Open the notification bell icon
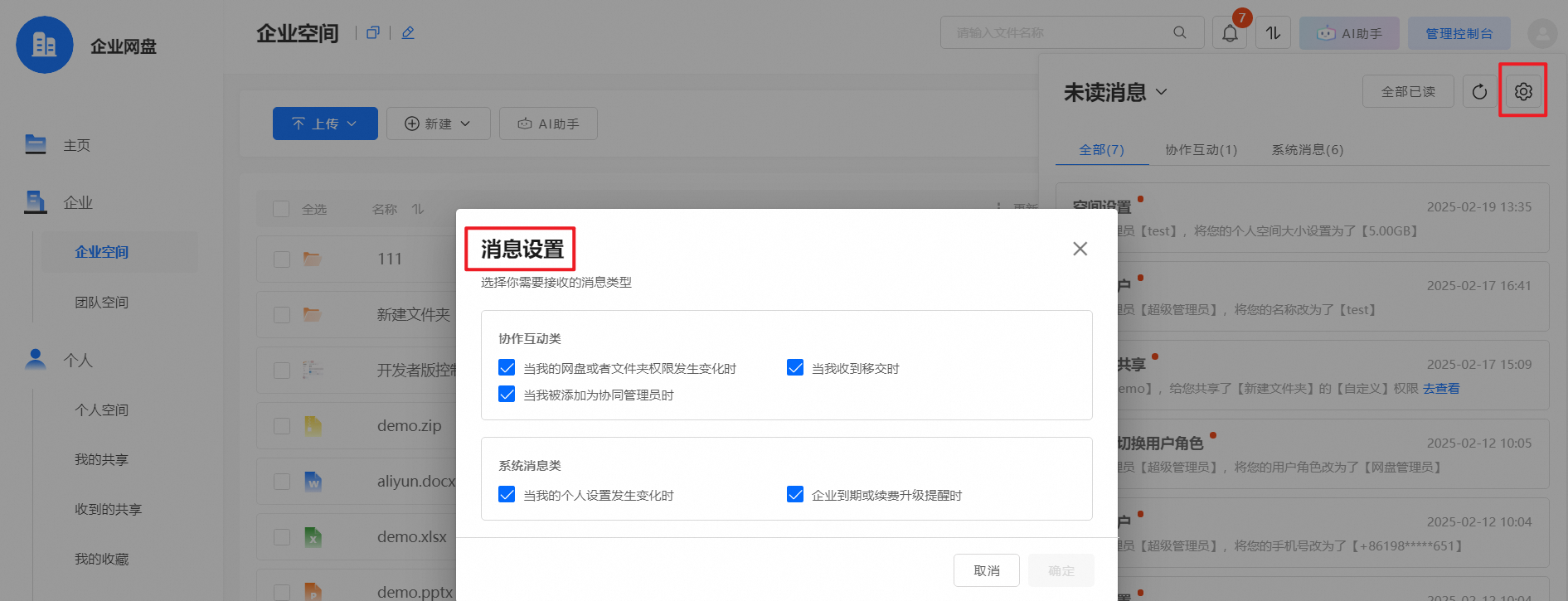Viewport: 1568px width, 601px height. click(1230, 33)
